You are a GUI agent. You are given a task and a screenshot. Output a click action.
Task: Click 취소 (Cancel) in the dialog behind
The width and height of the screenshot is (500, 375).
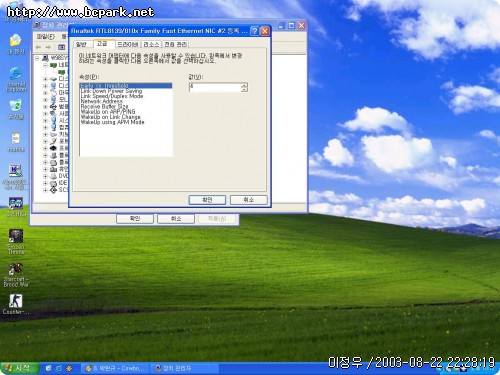click(x=176, y=219)
